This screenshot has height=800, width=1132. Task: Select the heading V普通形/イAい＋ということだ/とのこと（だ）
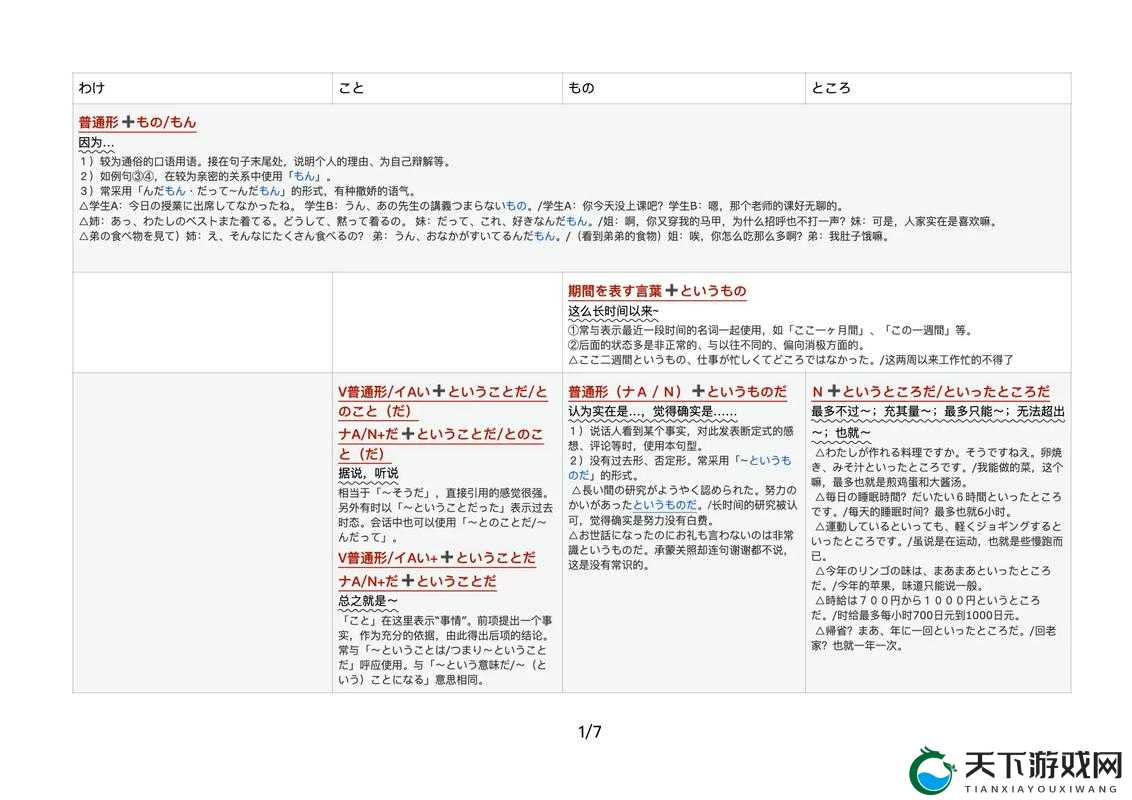point(443,401)
